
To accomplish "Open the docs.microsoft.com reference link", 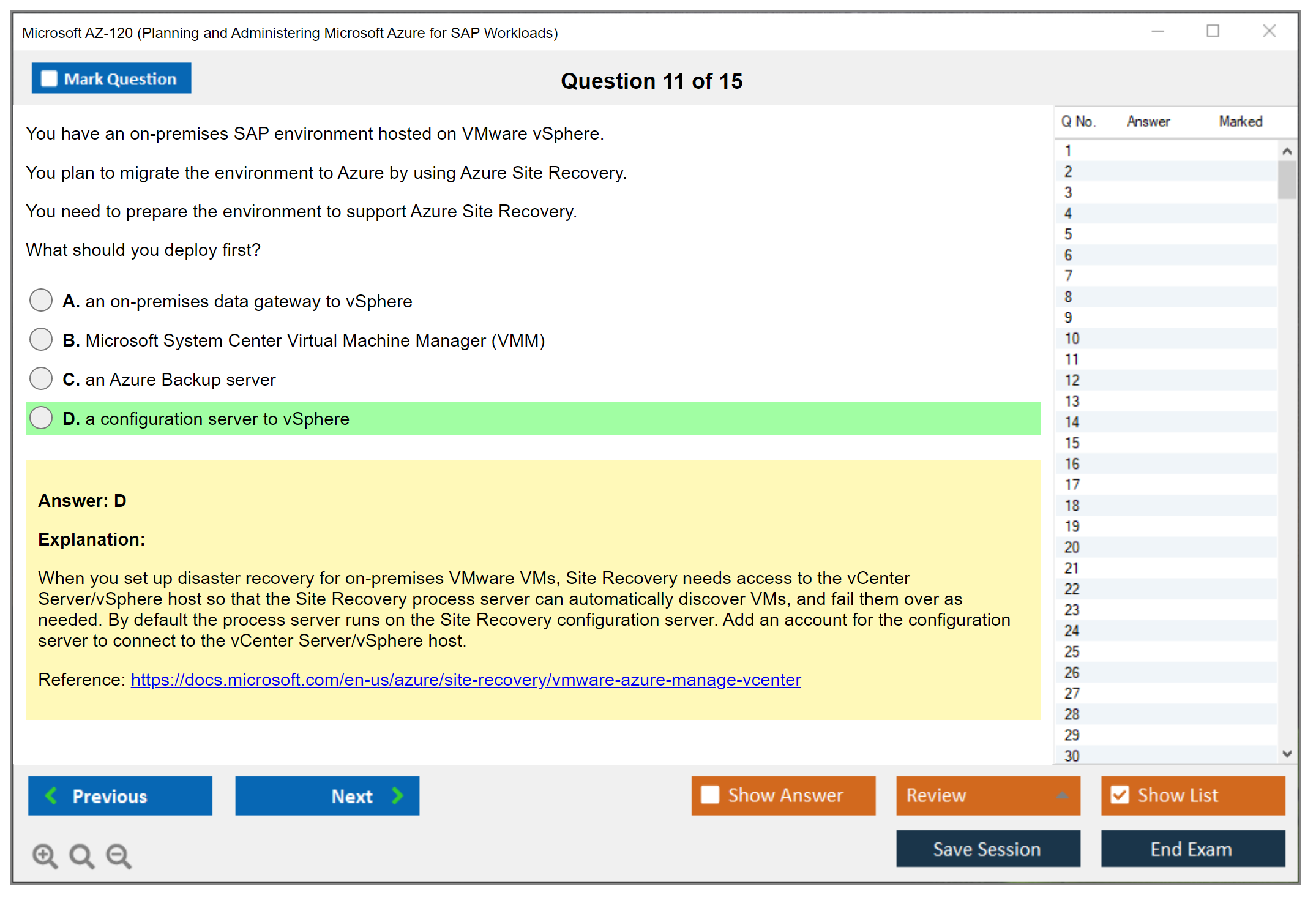I will tap(465, 680).
